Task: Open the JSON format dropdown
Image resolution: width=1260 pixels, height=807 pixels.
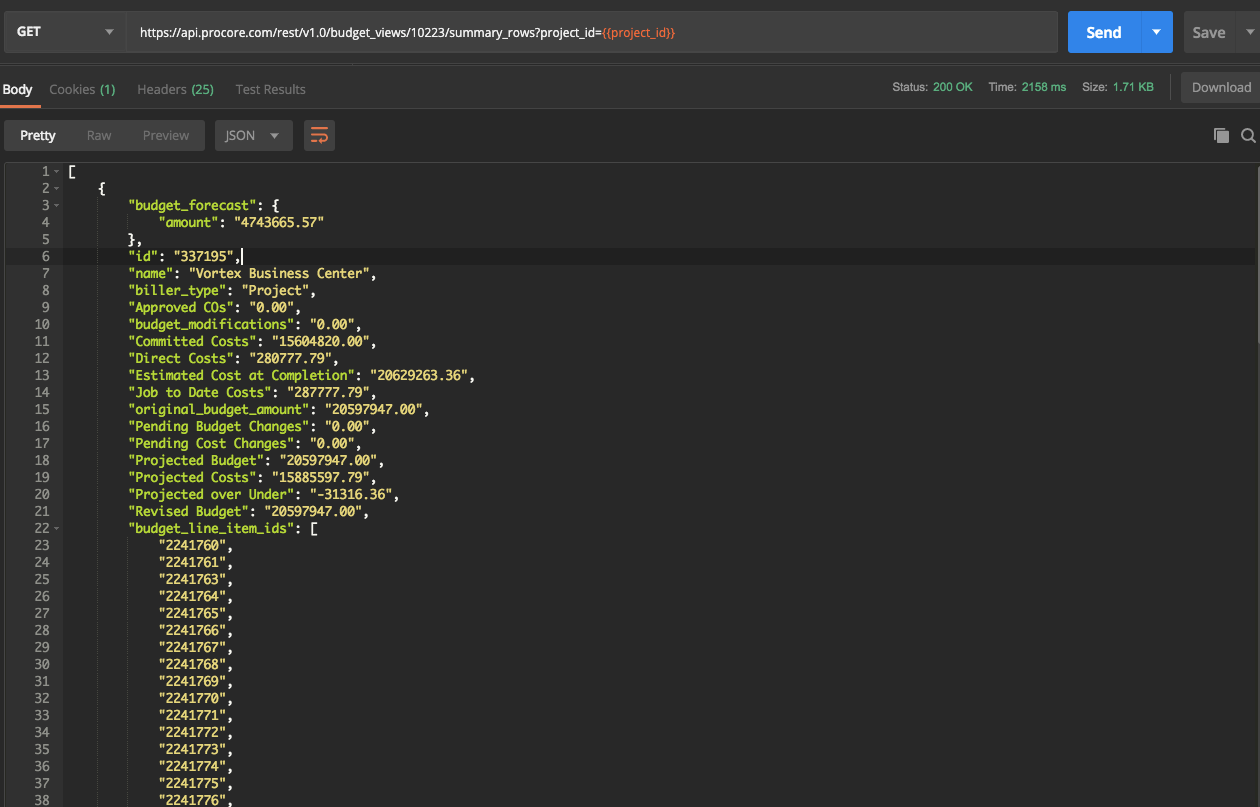Action: click(x=254, y=136)
